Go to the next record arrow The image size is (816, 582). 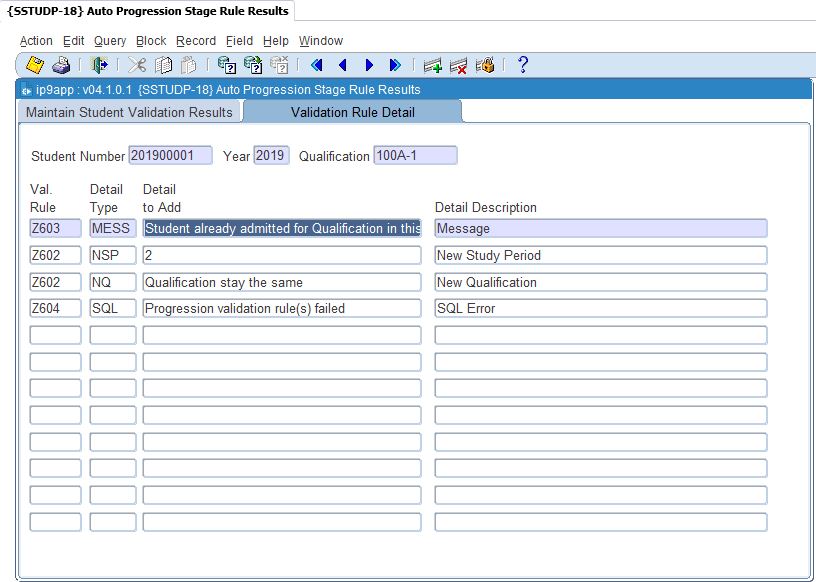tap(369, 65)
